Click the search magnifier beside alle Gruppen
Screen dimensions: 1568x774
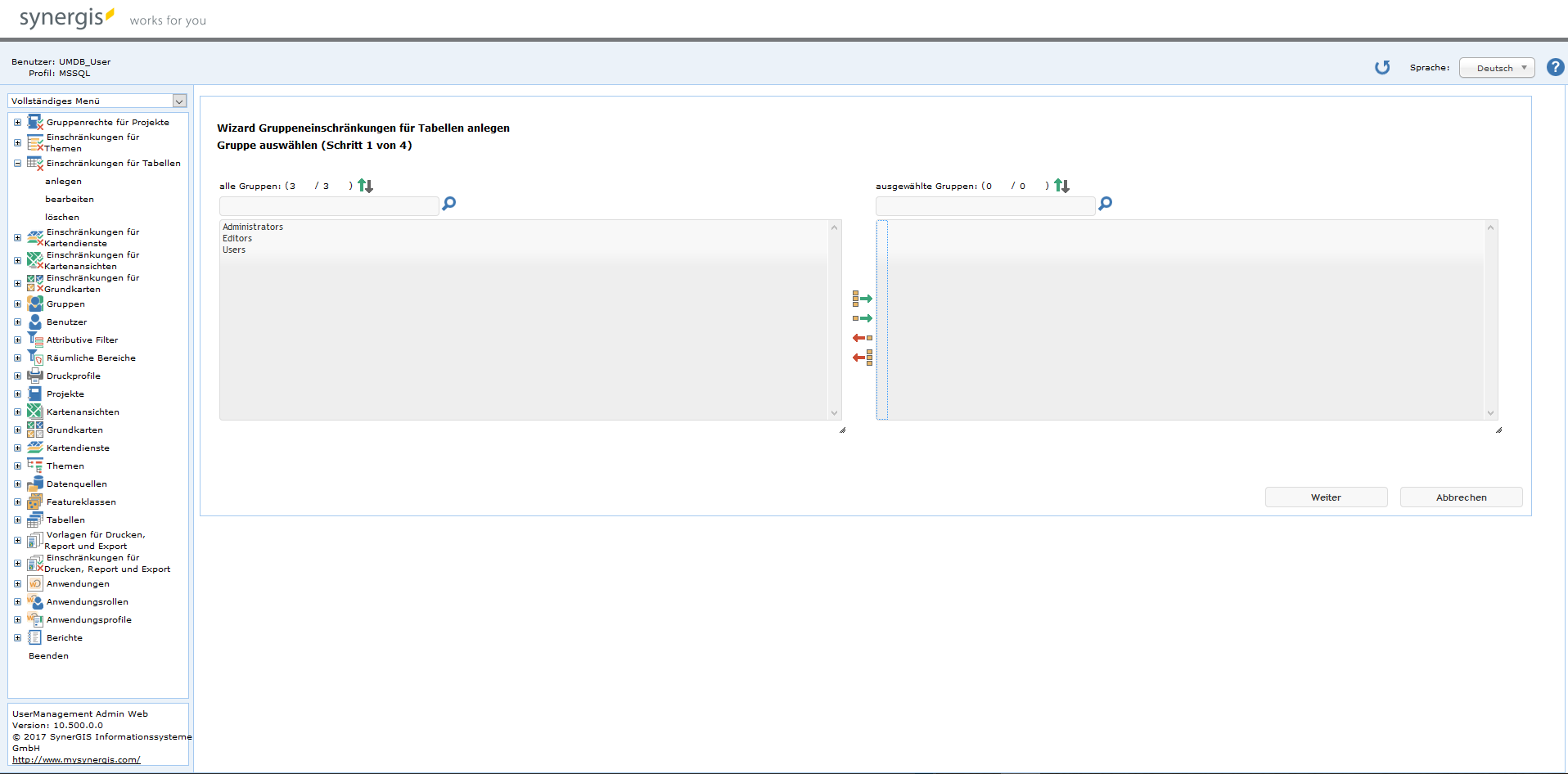pos(448,203)
